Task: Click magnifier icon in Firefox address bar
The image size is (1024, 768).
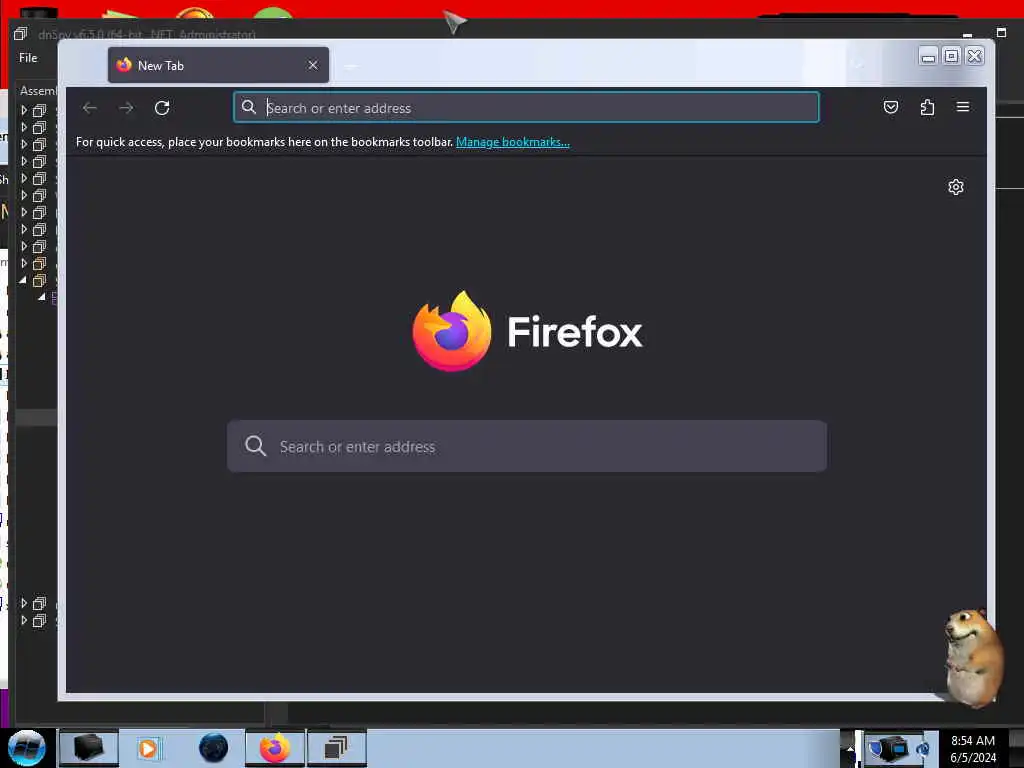Action: tap(248, 107)
